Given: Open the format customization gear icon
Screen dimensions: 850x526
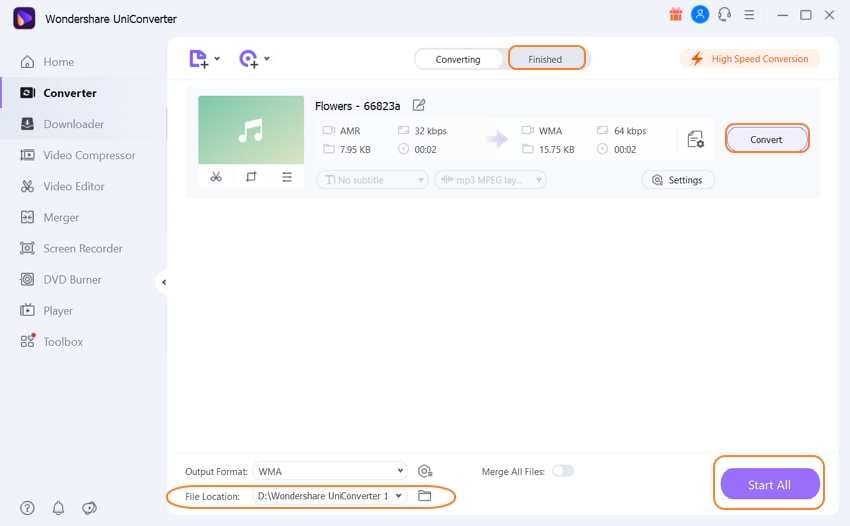Looking at the screenshot, I should coord(424,471).
